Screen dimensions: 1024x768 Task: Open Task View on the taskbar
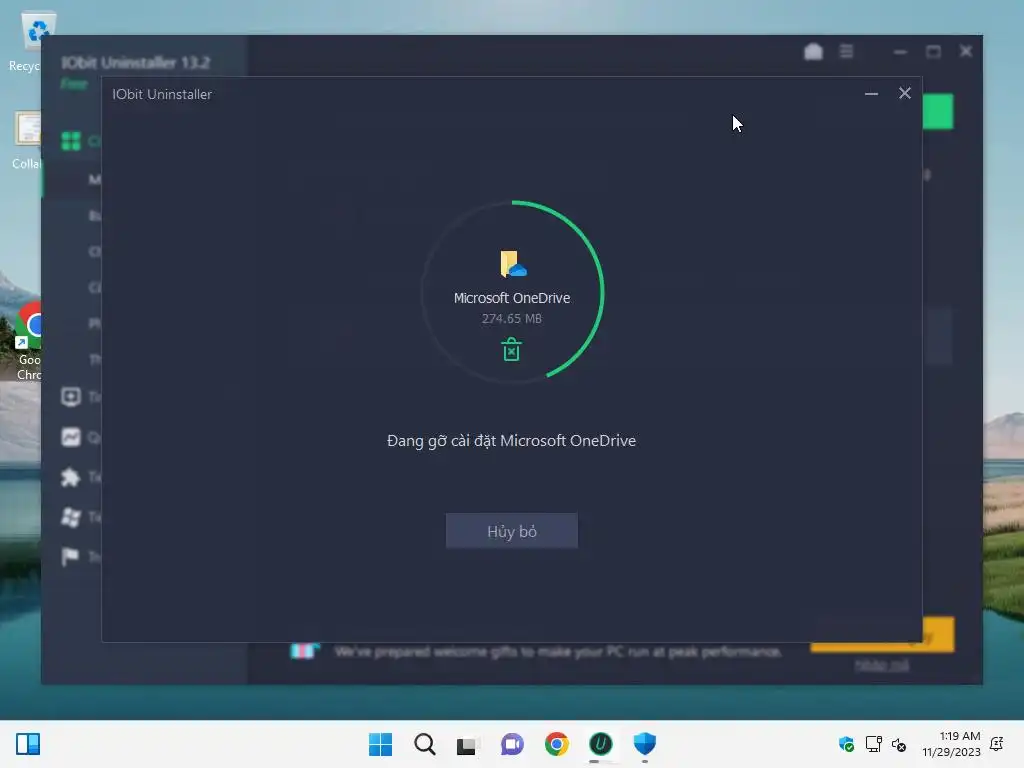point(468,744)
